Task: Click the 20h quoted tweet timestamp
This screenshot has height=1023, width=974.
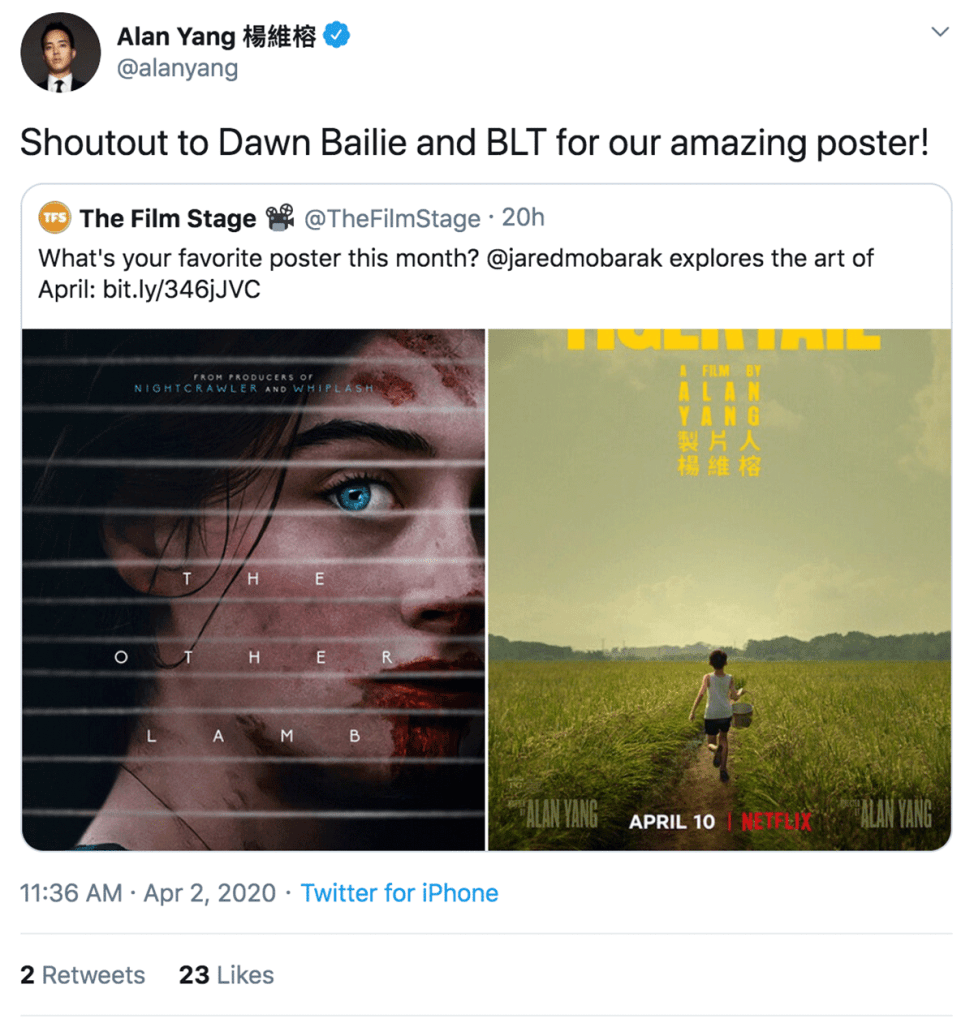Action: click(x=523, y=217)
